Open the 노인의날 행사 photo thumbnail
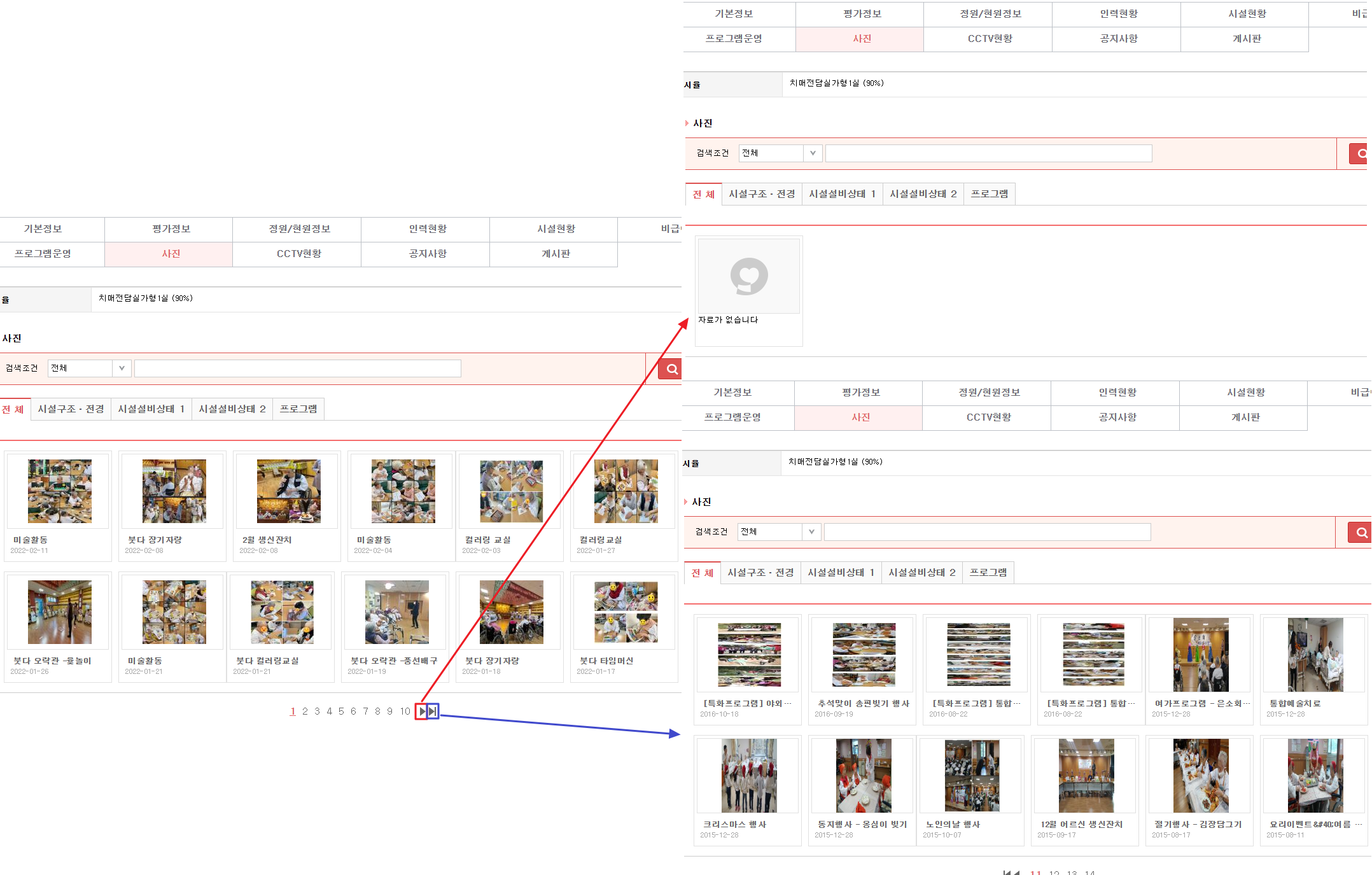The height and width of the screenshot is (875, 1372). pyautogui.click(x=971, y=776)
